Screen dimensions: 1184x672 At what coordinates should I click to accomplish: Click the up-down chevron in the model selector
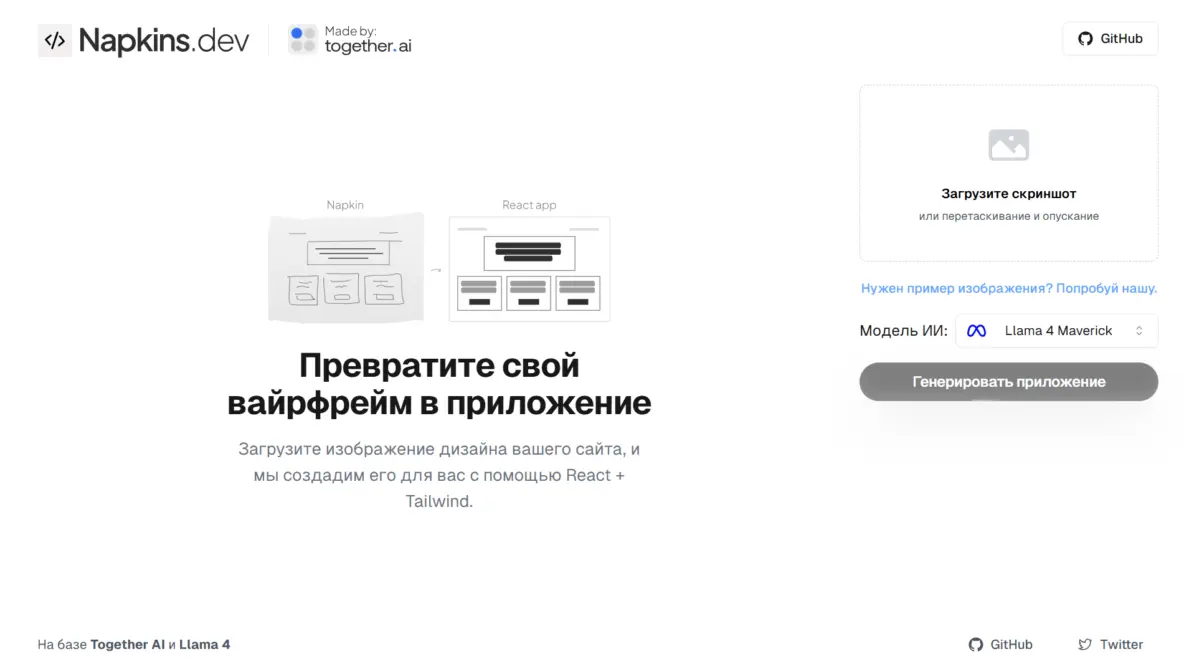(x=1138, y=331)
